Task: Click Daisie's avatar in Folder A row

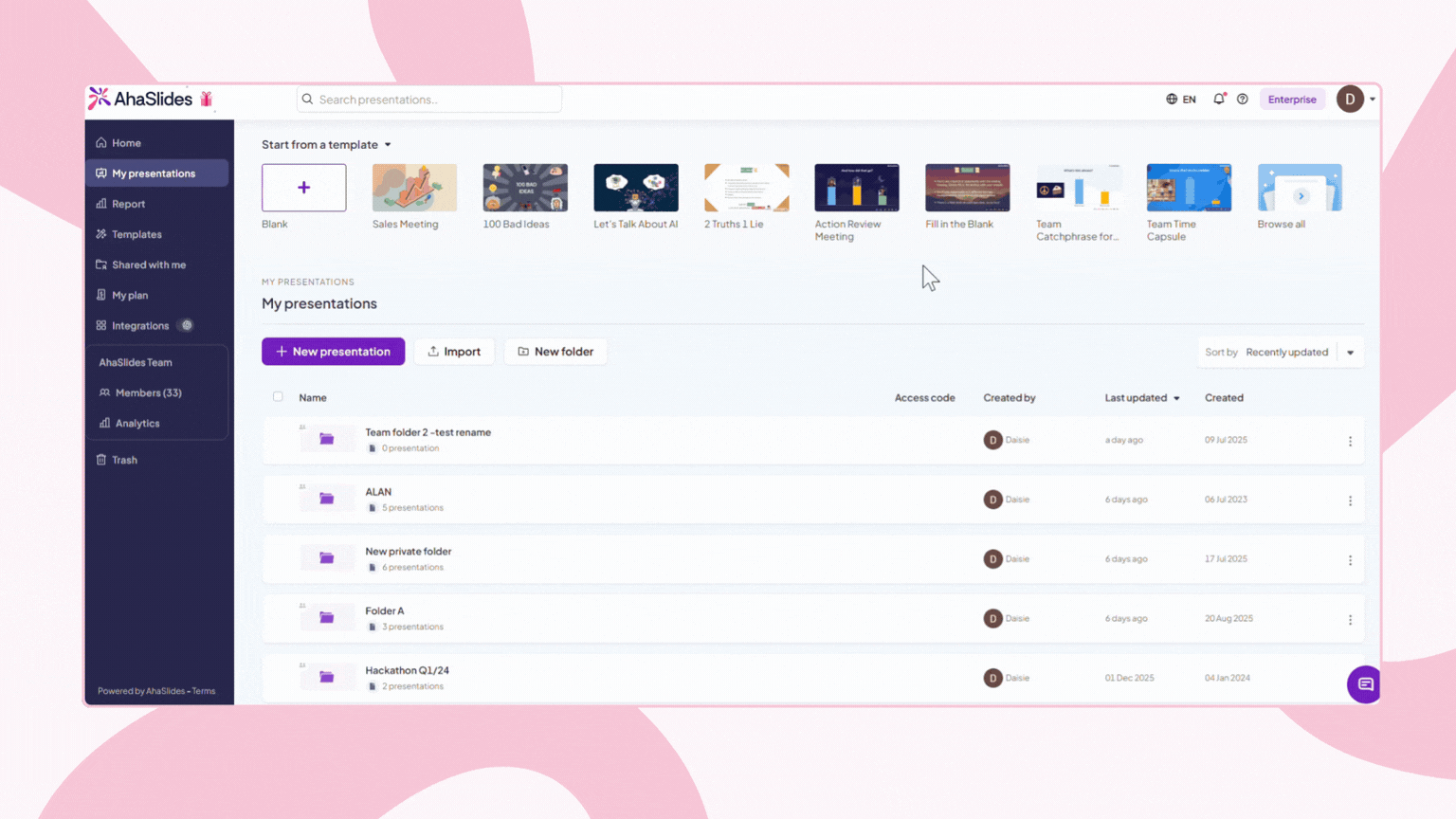Action: click(x=992, y=618)
